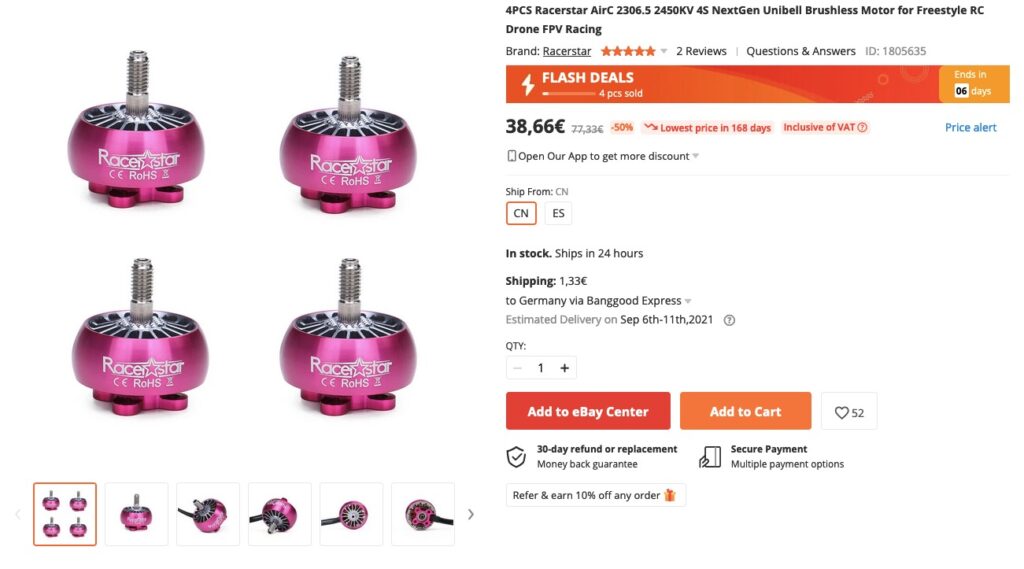Select CN as ship-from location
This screenshot has height=569, width=1024.
tap(521, 213)
